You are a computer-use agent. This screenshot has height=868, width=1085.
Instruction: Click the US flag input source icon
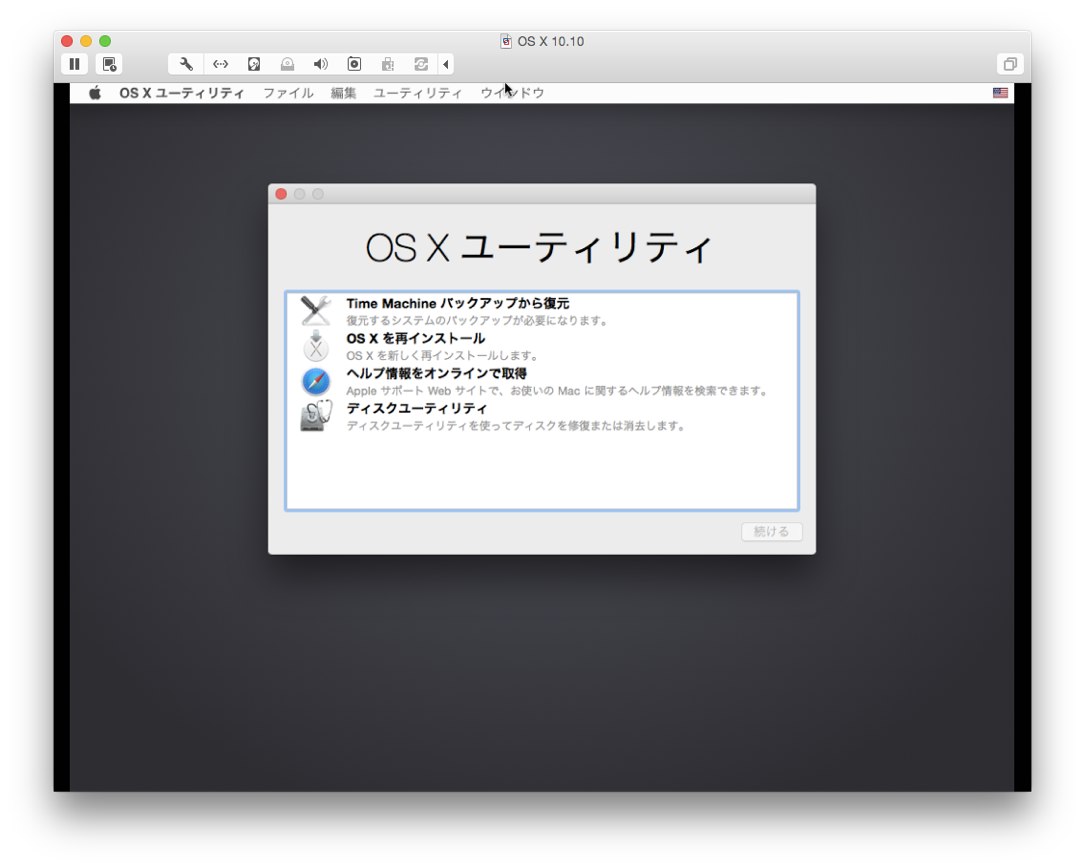click(1000, 93)
